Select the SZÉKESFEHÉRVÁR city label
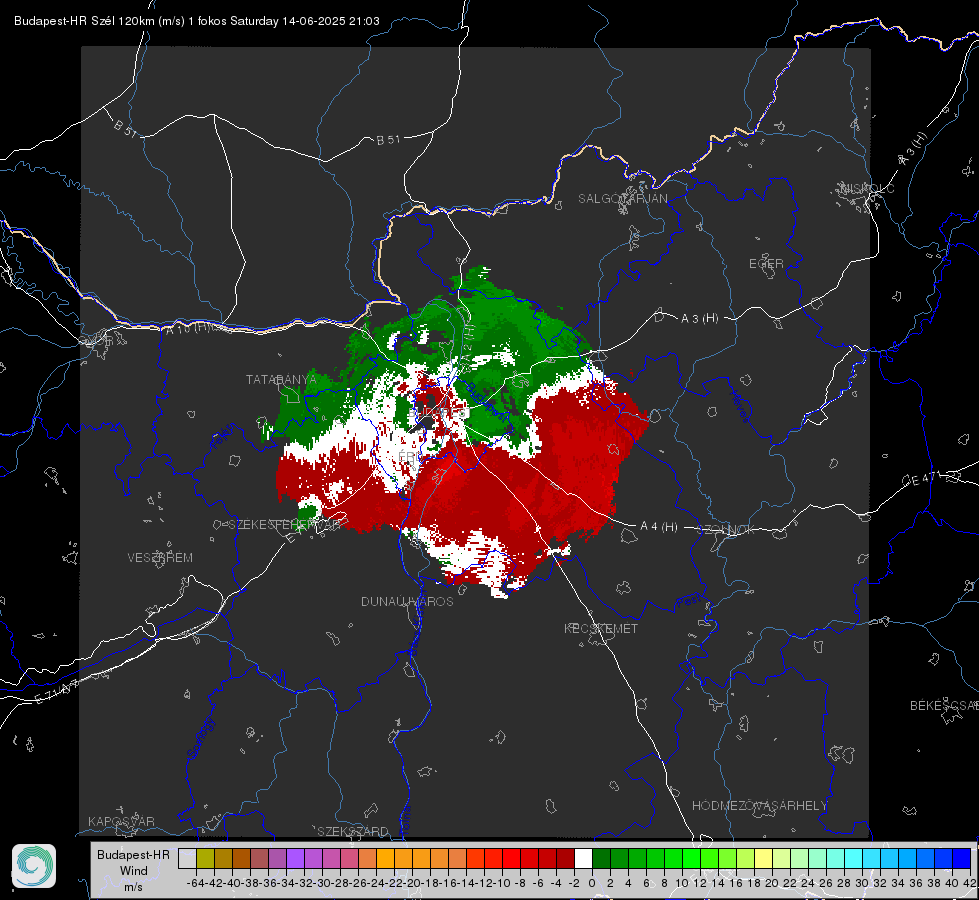 pos(284,525)
